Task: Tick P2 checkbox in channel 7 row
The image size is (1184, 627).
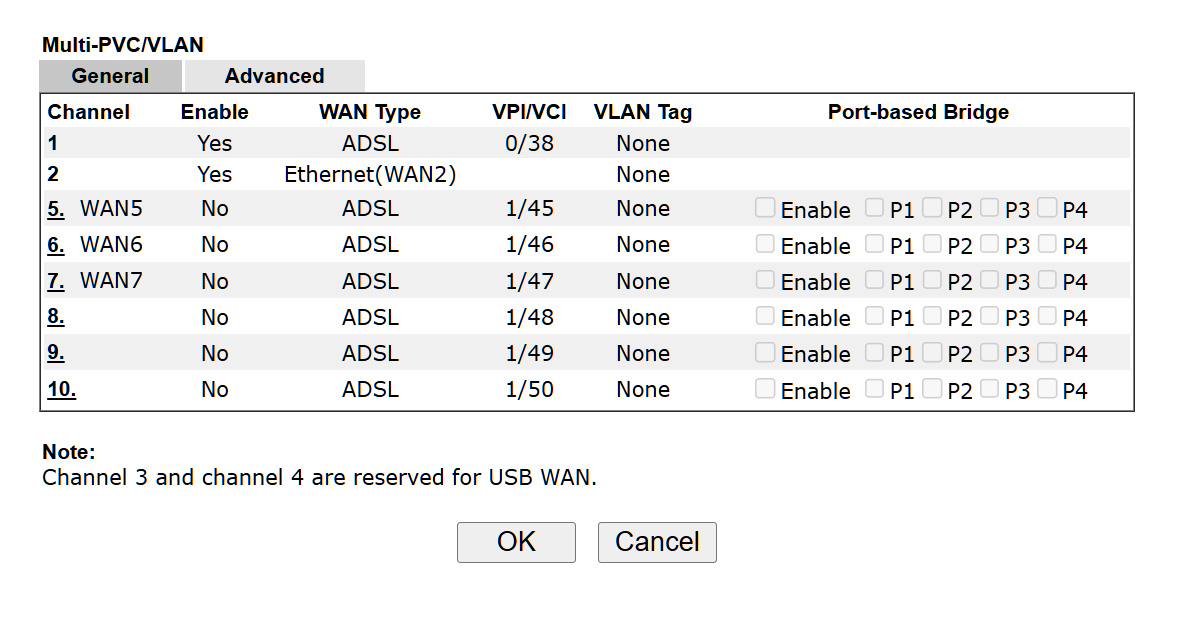Action: [932, 280]
